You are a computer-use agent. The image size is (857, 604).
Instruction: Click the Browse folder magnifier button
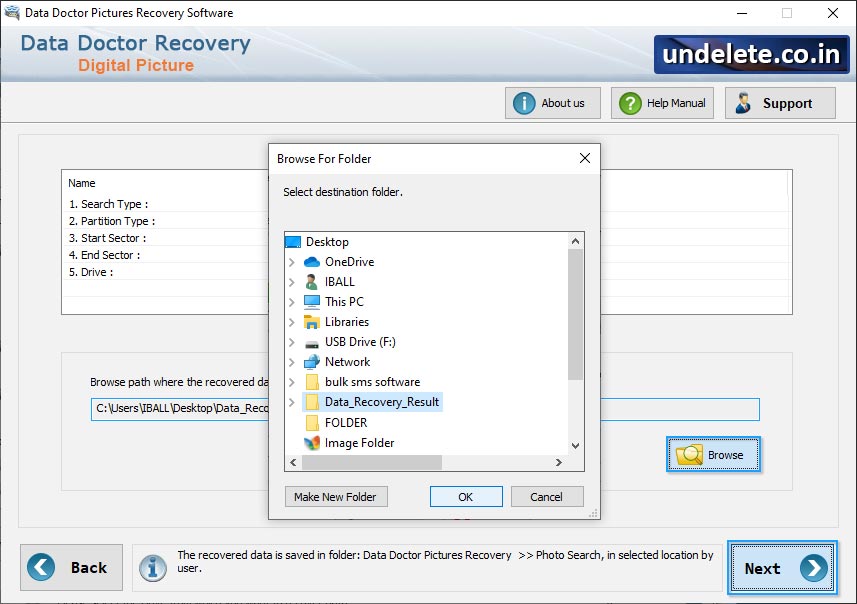click(713, 455)
